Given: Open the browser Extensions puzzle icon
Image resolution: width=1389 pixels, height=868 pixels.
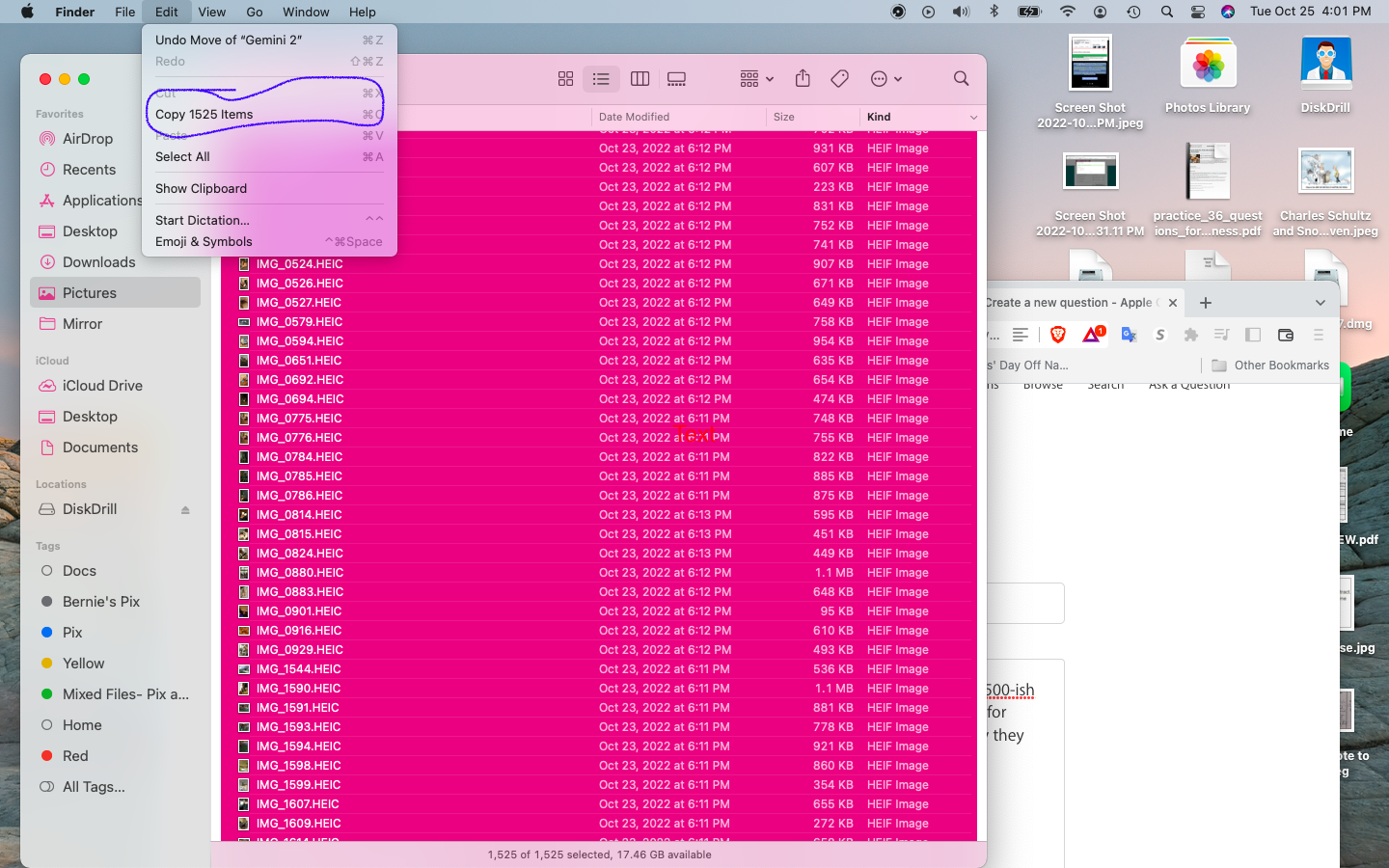Looking at the screenshot, I should coord(1191,335).
